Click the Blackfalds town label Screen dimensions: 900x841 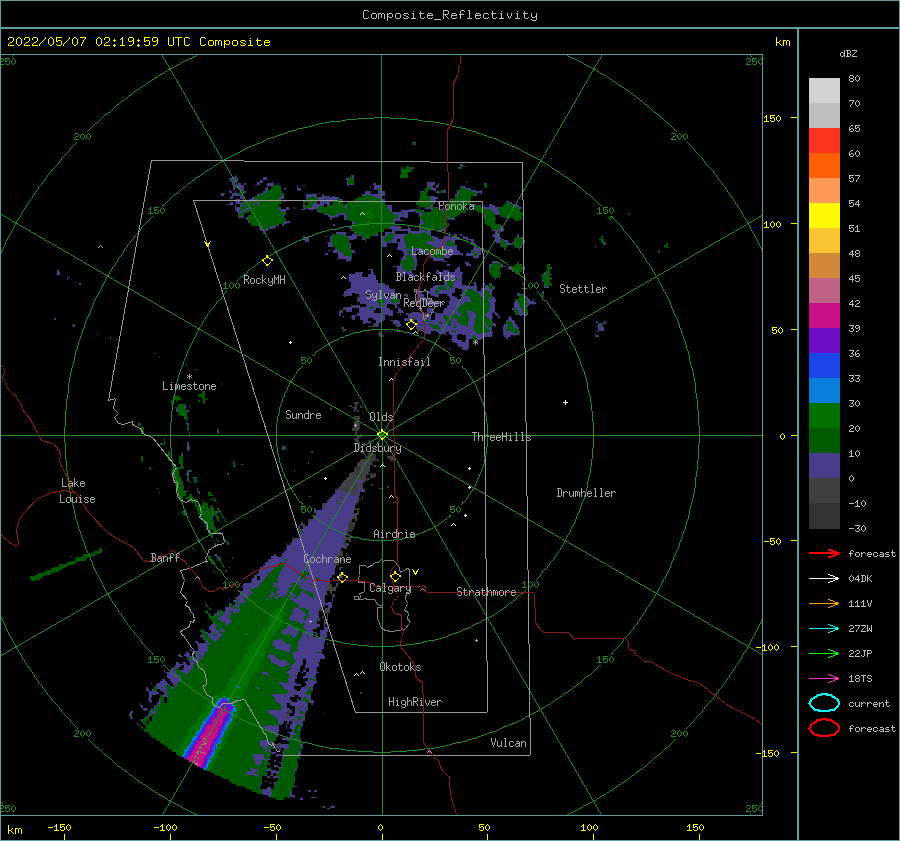pyautogui.click(x=425, y=277)
